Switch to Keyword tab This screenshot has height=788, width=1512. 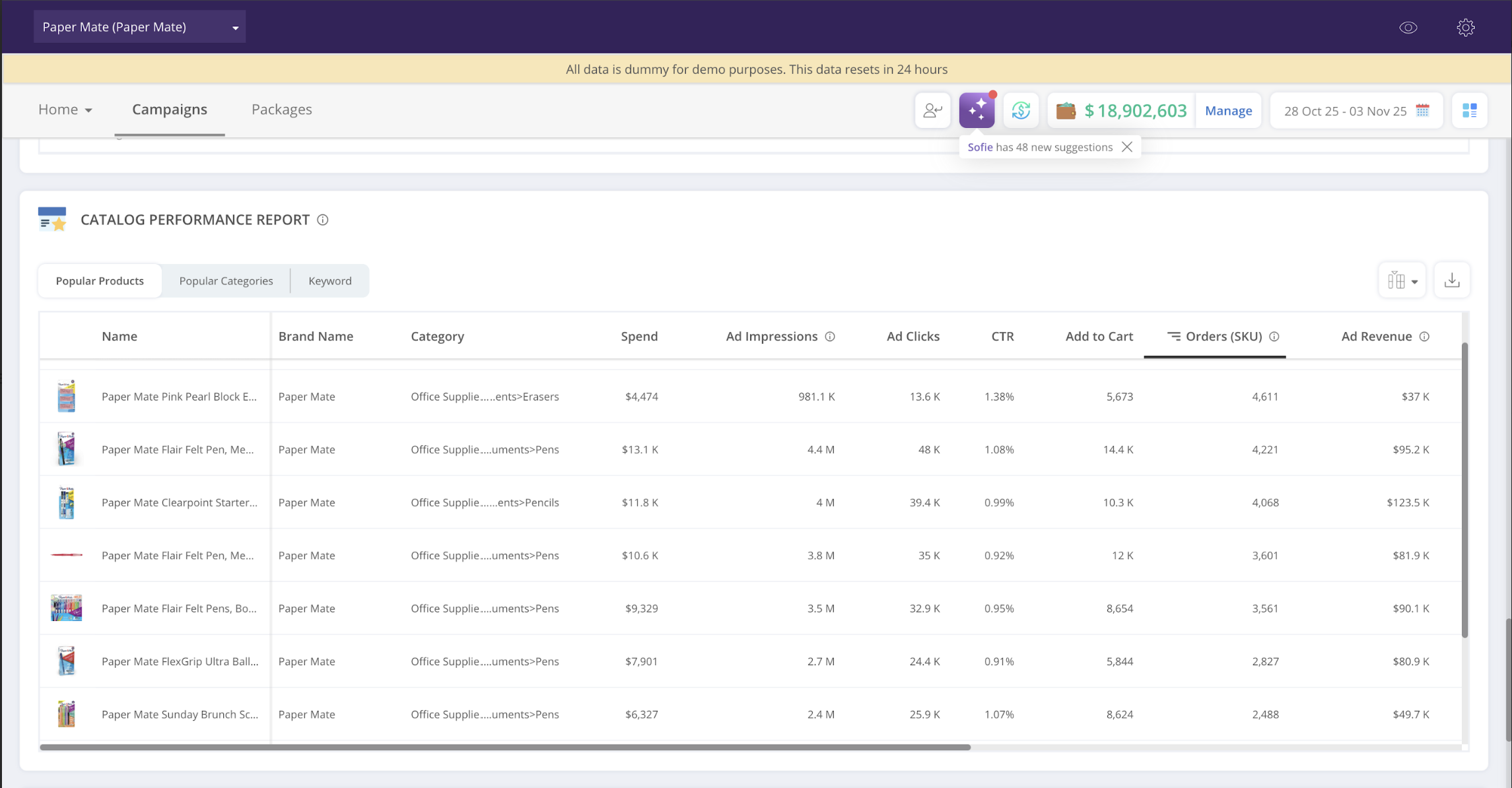click(329, 280)
